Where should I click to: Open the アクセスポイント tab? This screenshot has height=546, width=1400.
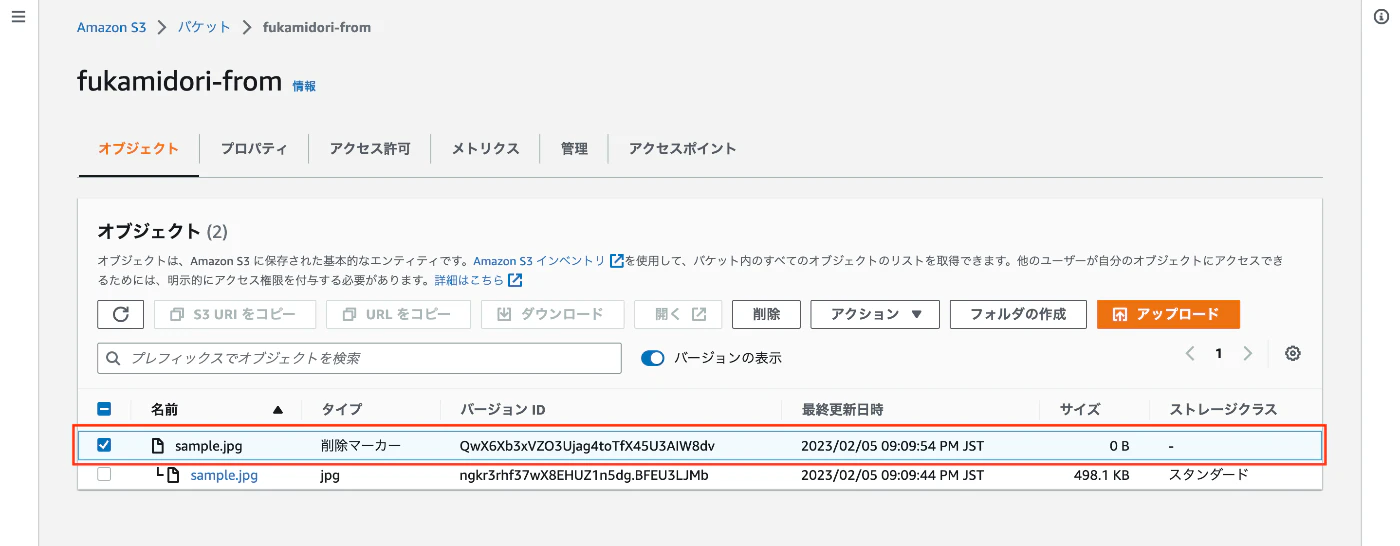[683, 149]
